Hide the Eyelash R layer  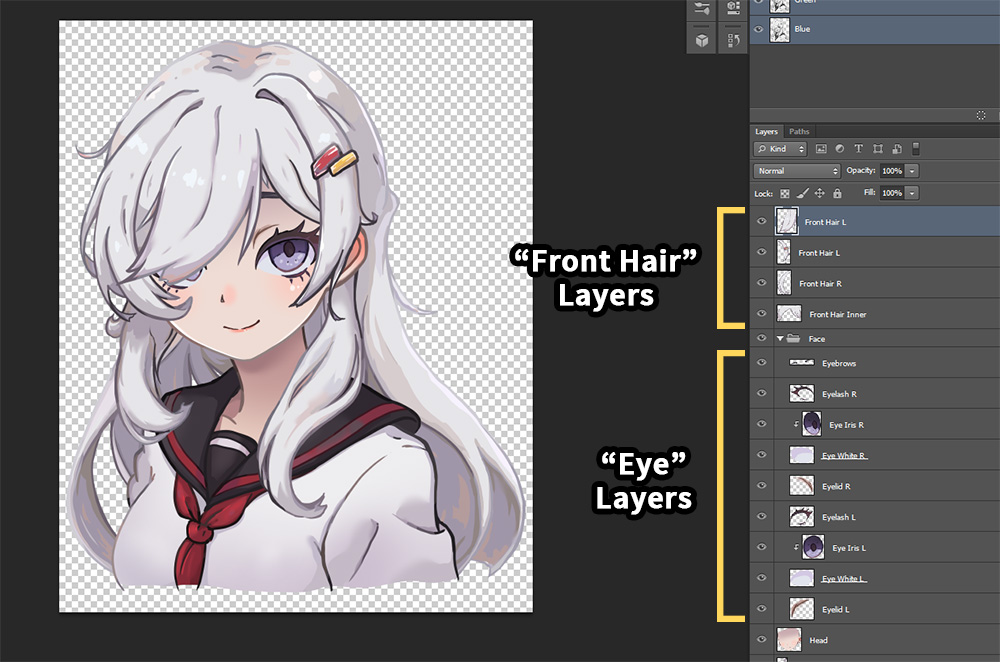tap(761, 393)
